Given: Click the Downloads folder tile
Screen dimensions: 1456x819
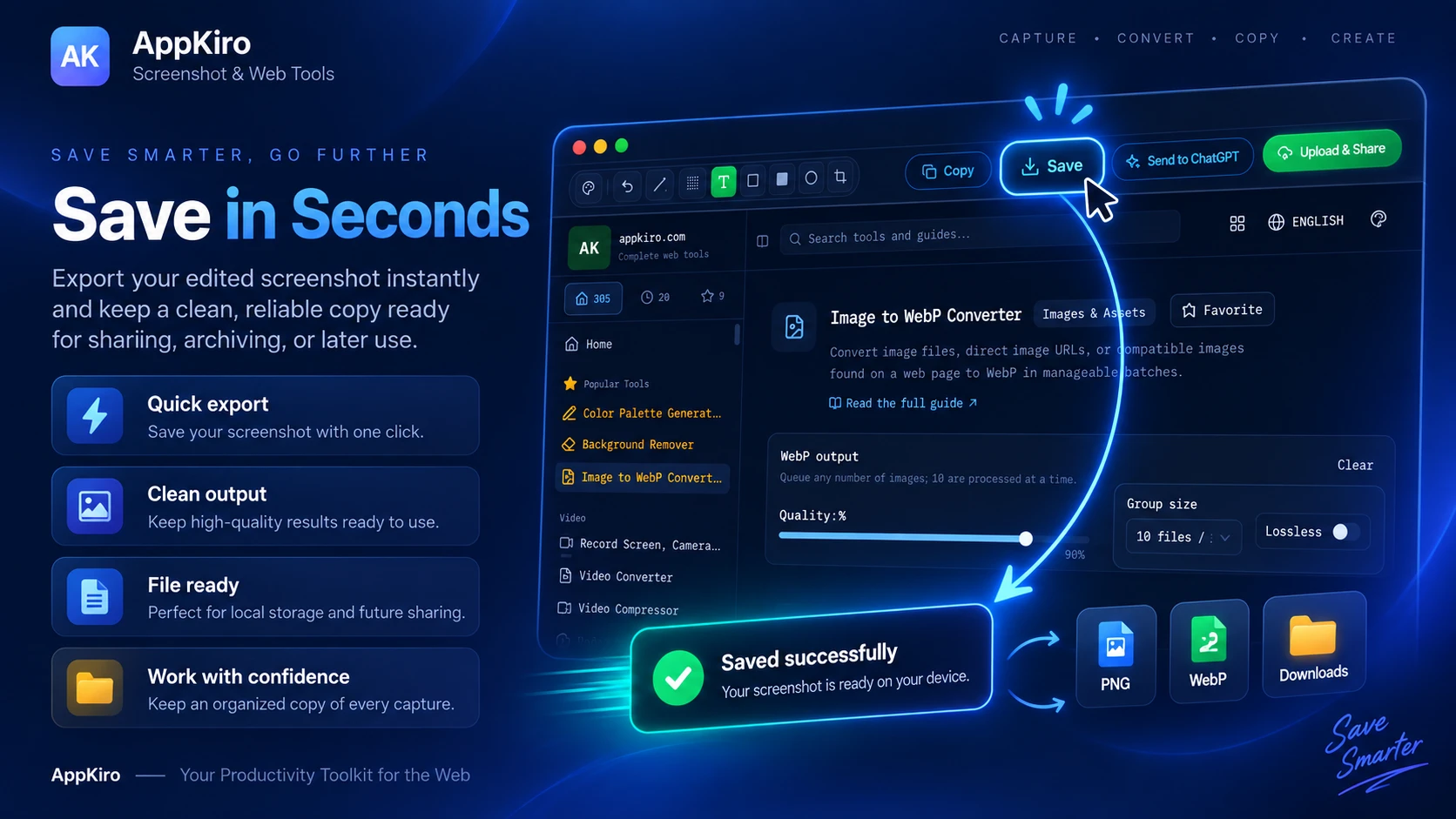Looking at the screenshot, I should click(x=1314, y=645).
